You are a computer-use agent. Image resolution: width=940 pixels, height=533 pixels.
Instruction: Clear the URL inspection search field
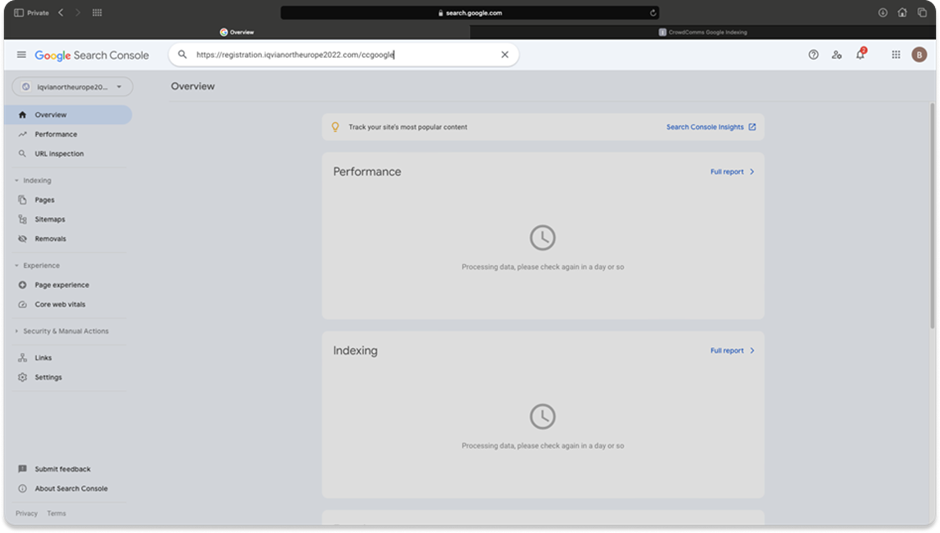[x=504, y=55]
